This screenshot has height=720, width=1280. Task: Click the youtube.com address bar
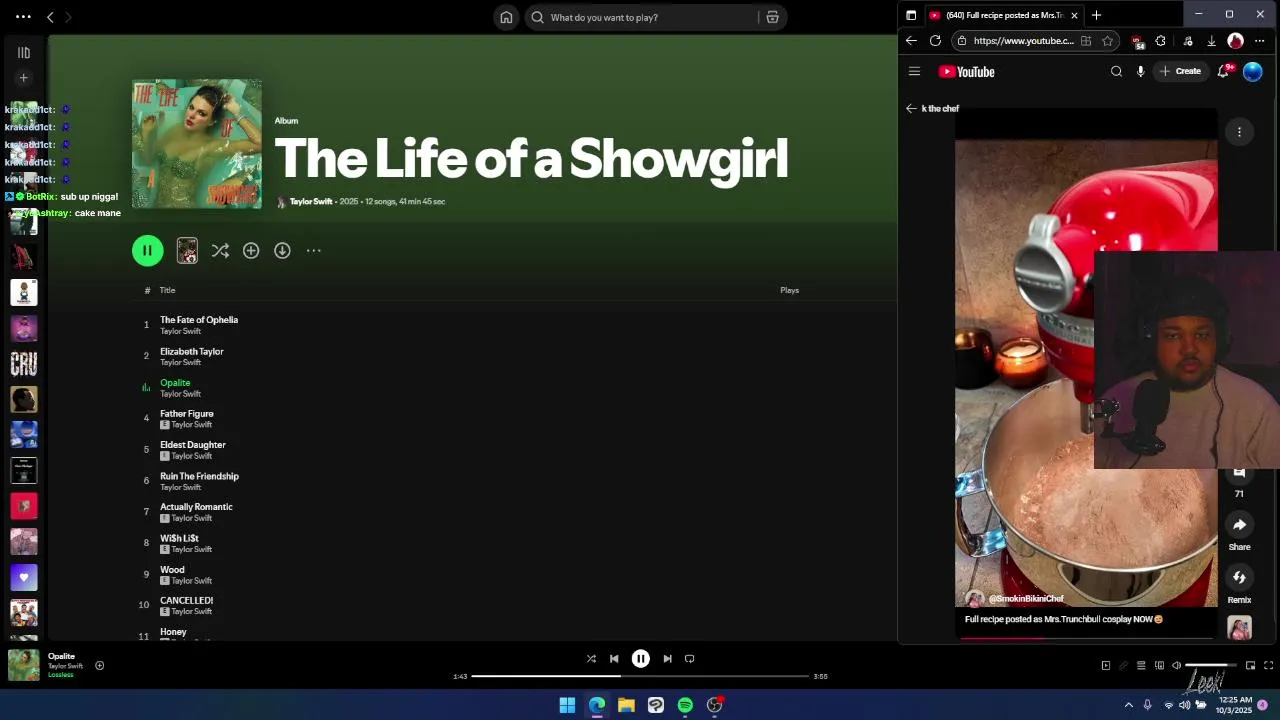coord(1023,41)
